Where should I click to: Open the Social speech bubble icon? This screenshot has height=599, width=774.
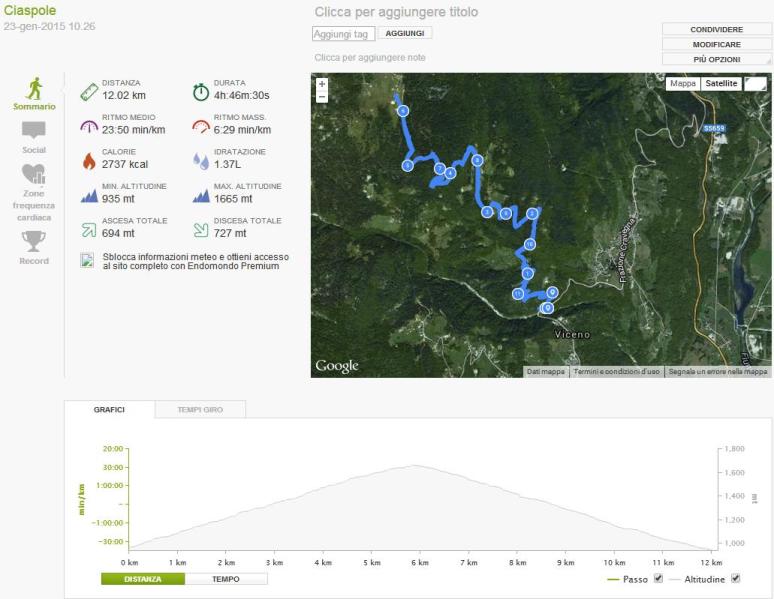tap(34, 131)
